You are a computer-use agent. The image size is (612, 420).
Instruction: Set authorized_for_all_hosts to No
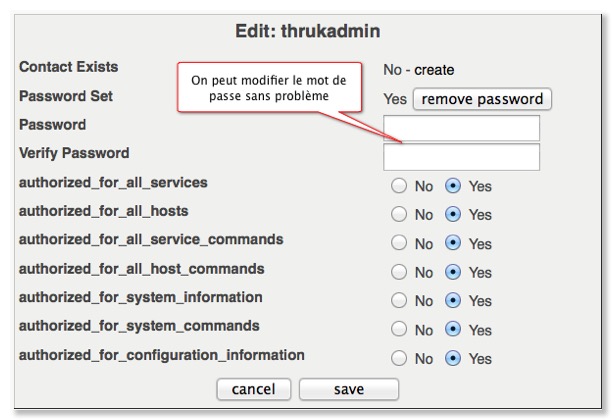tap(398, 214)
